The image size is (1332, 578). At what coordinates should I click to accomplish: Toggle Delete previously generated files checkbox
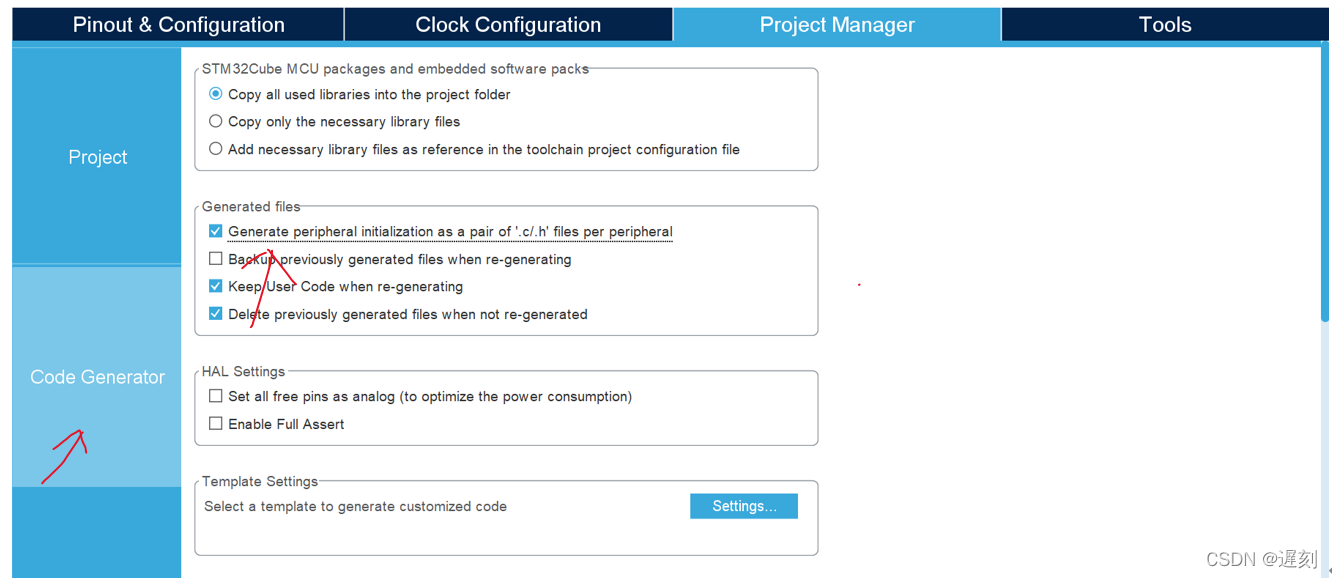[215, 314]
